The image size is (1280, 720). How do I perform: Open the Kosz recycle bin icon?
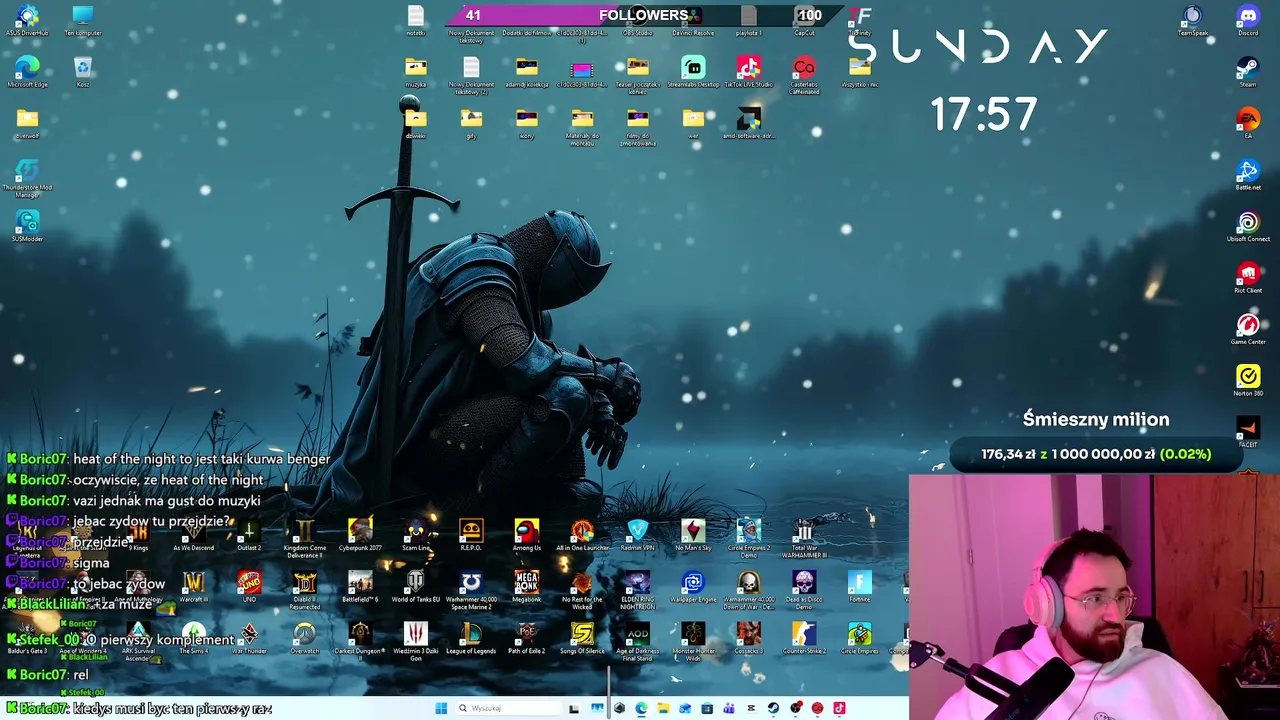83,72
